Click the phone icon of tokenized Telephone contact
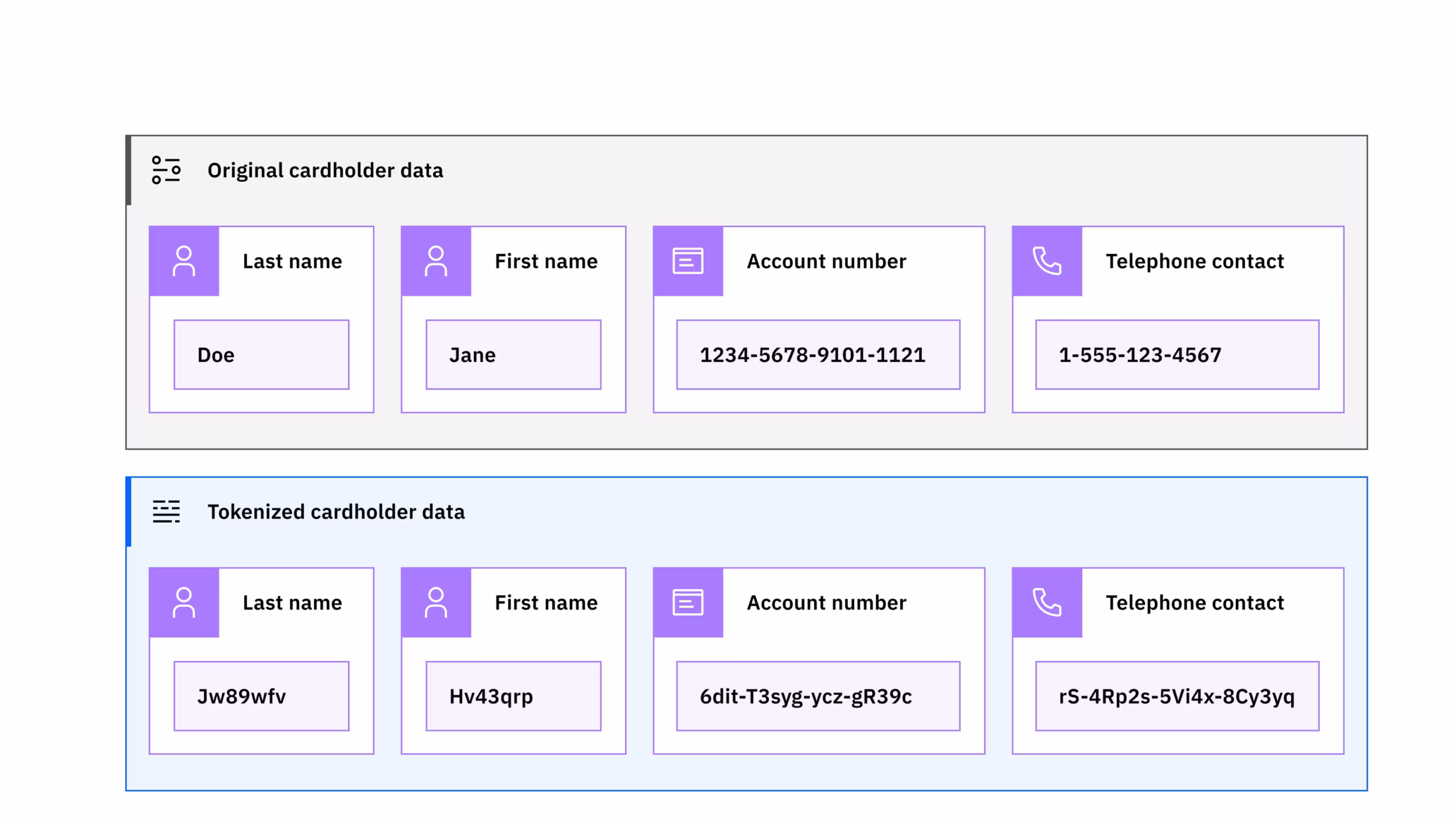 pos(1046,602)
